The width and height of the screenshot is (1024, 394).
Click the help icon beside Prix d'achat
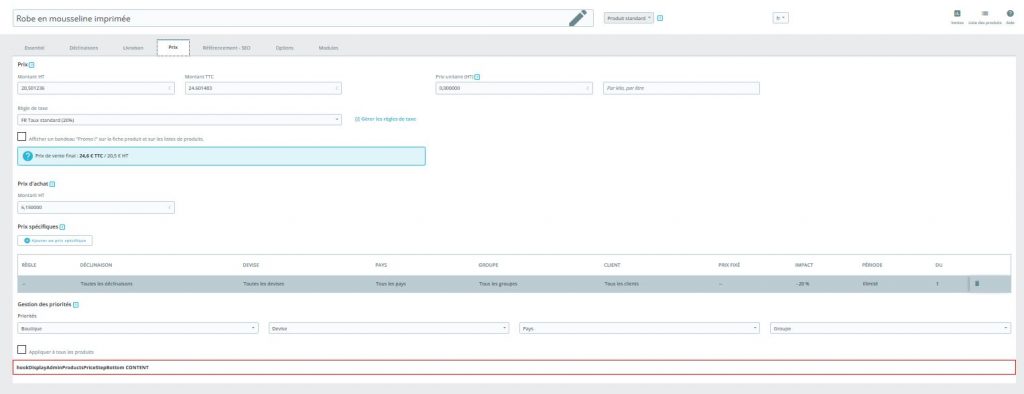tap(52, 184)
